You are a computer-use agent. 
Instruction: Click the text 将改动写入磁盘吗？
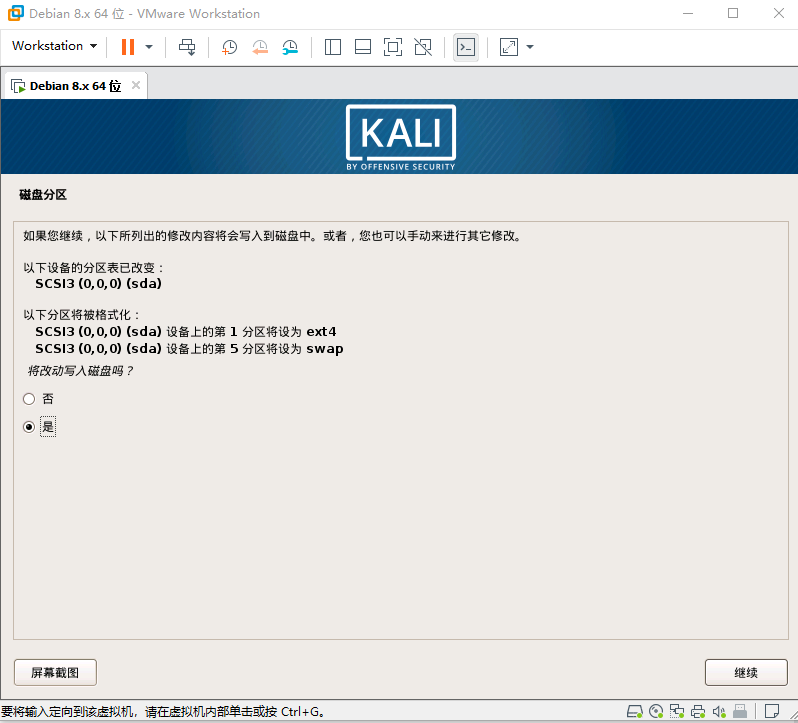(x=80, y=371)
